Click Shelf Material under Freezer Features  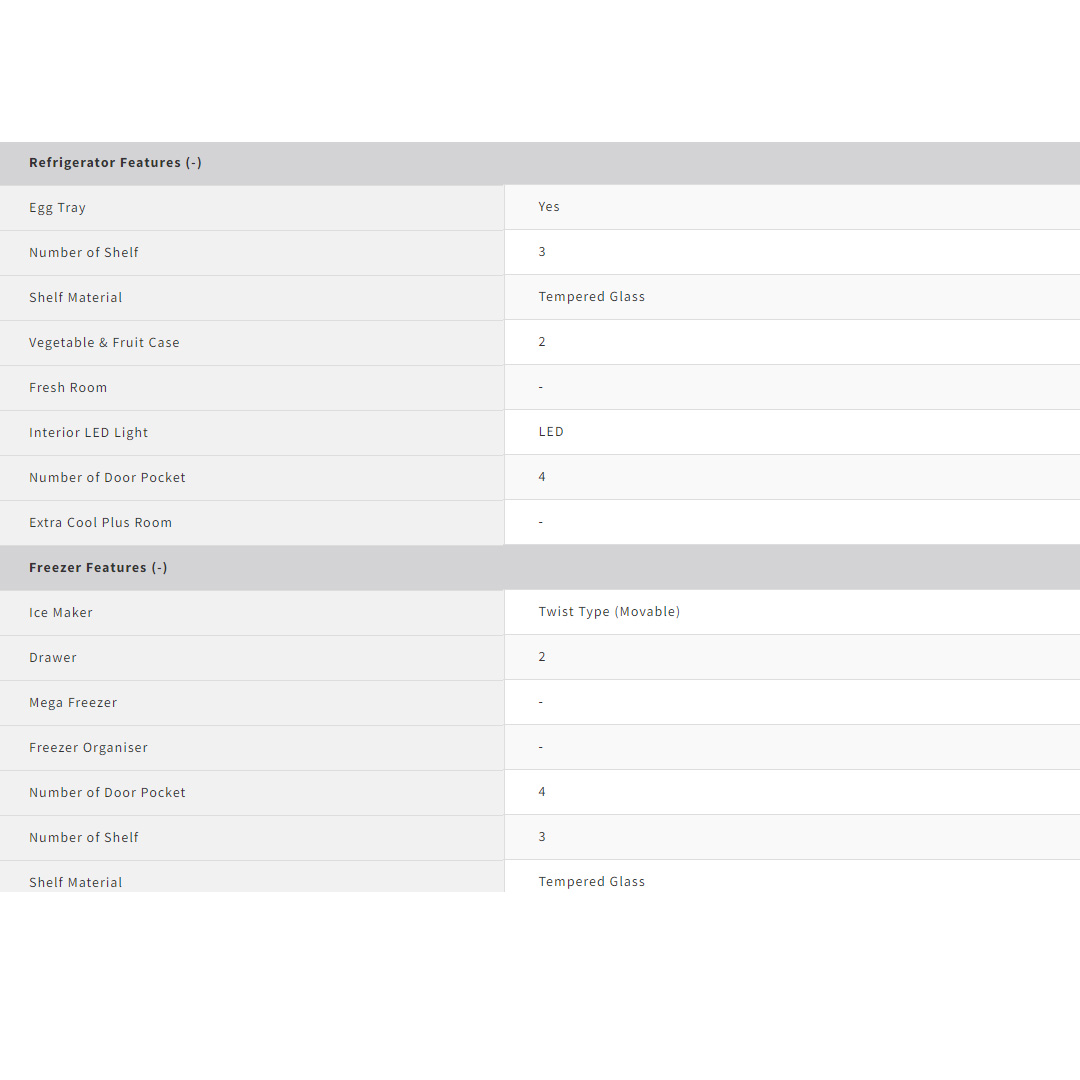coord(76,882)
